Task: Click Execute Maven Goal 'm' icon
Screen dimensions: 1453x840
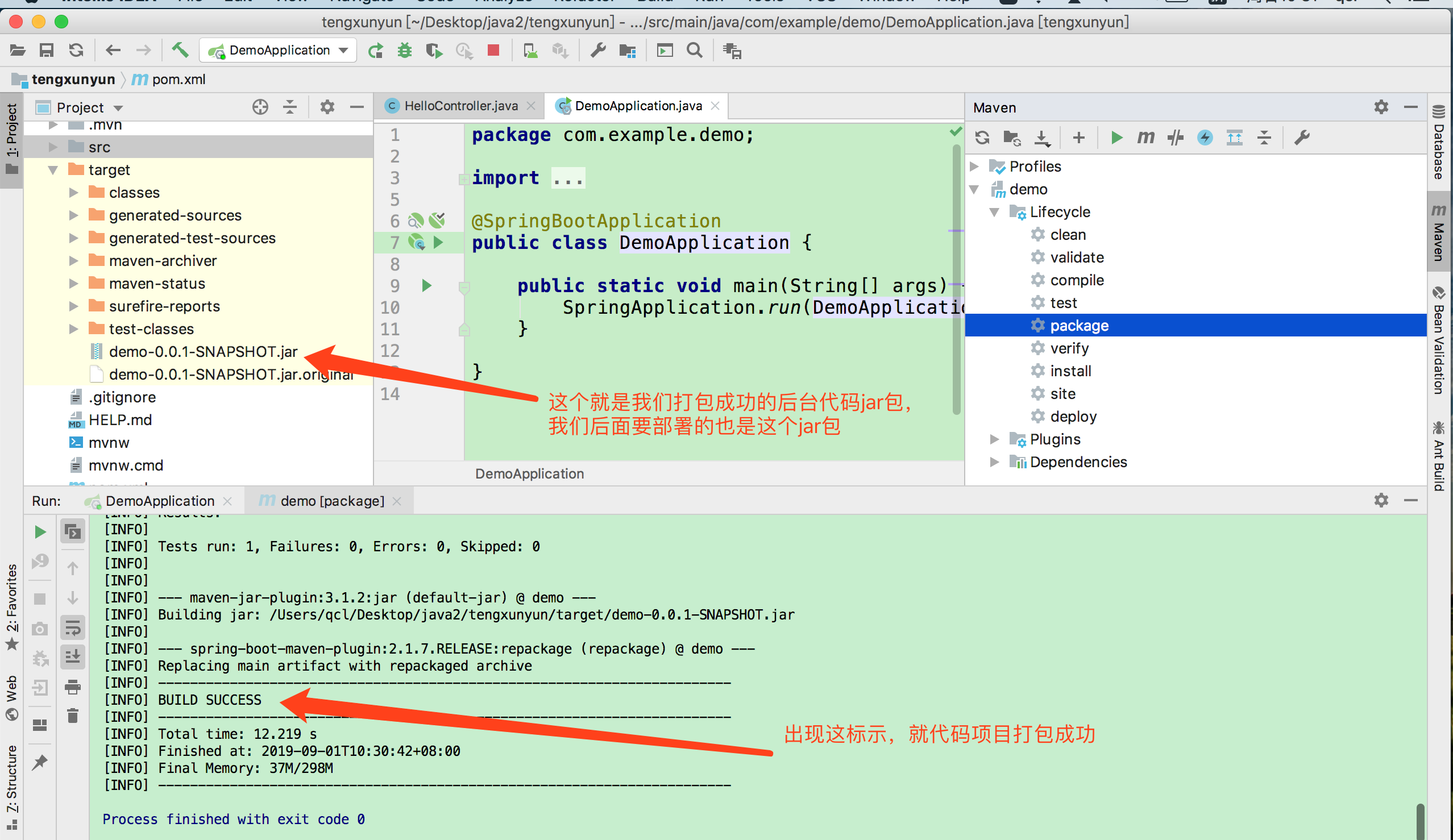Action: tap(1145, 138)
